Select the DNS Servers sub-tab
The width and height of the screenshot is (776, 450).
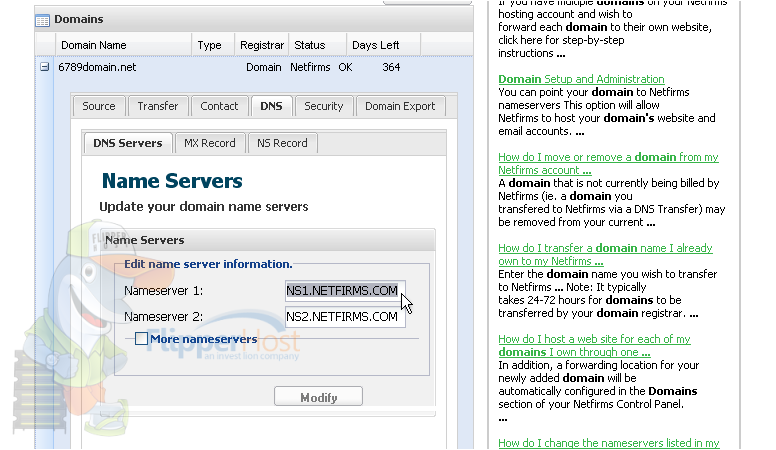pyautogui.click(x=128, y=143)
